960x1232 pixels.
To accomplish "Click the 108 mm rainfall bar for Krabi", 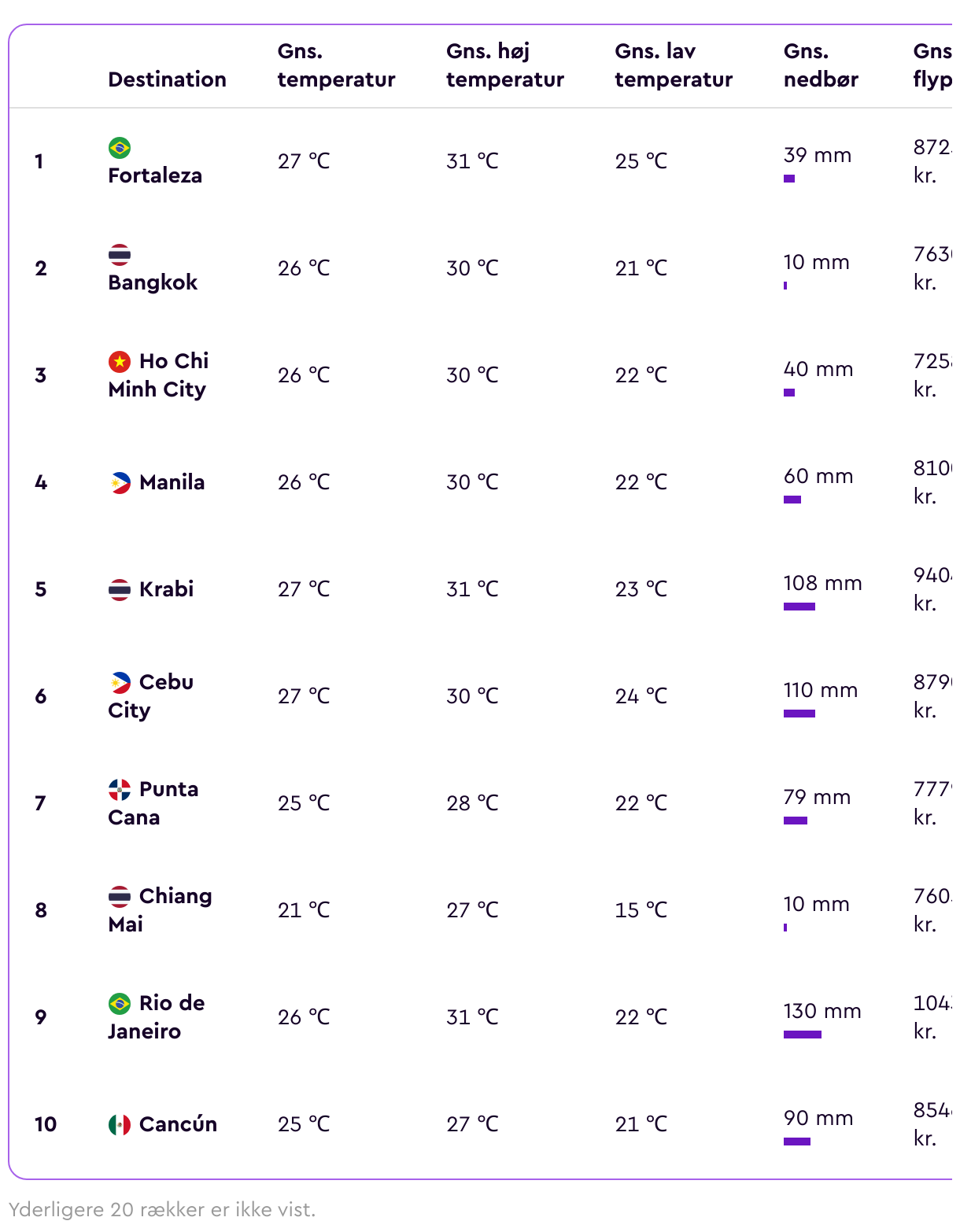I will coord(799,607).
